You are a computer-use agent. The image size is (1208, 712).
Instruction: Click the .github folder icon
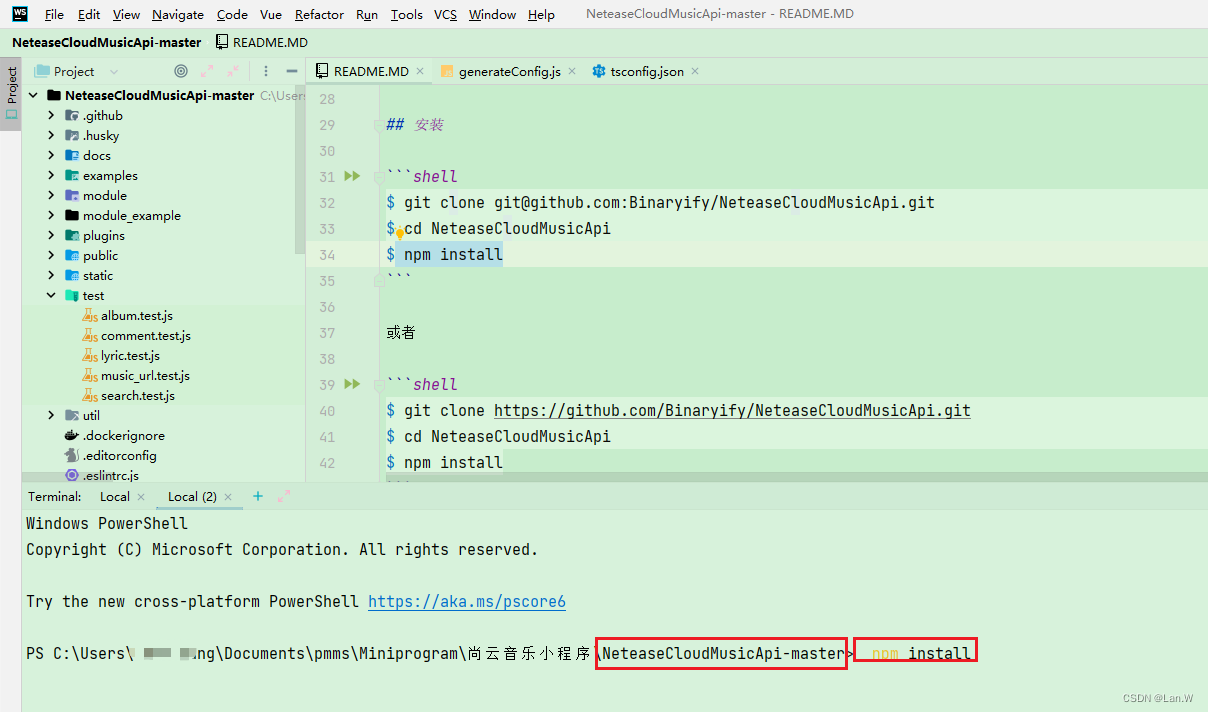point(72,116)
